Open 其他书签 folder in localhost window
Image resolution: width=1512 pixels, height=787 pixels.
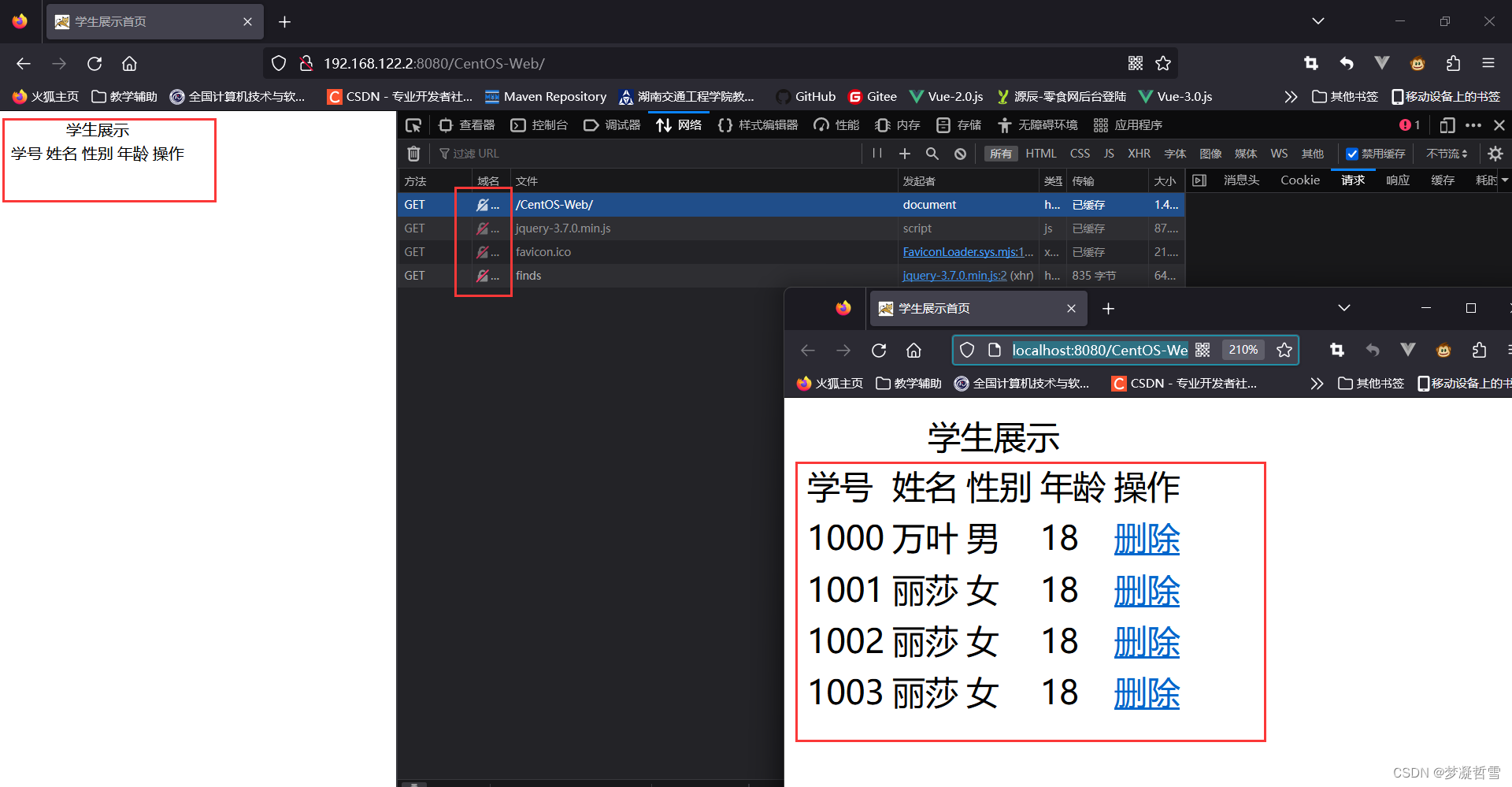1371,384
